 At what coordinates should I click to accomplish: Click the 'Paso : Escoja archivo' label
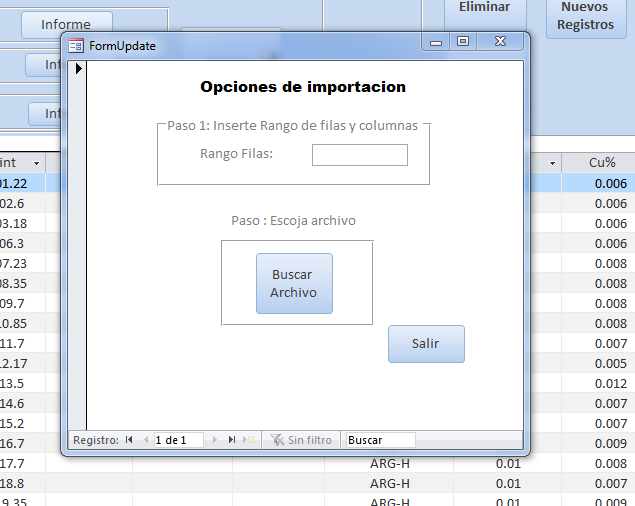293,220
